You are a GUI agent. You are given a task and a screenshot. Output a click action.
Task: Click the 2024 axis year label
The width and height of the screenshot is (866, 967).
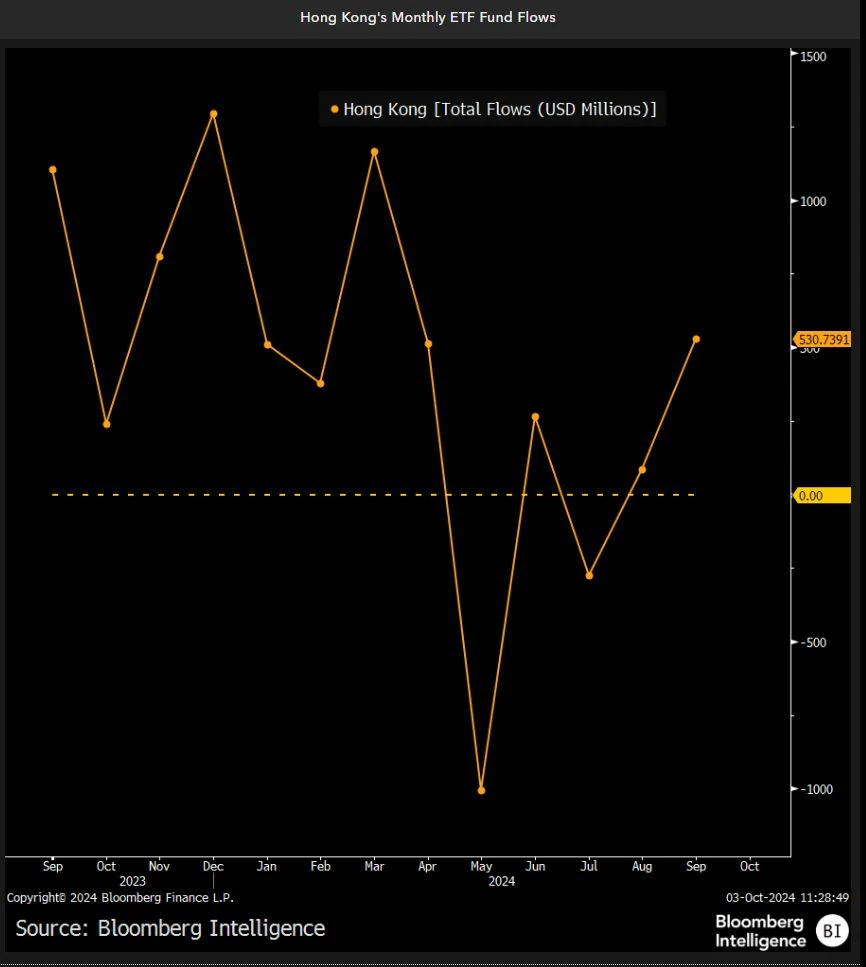(x=500, y=881)
